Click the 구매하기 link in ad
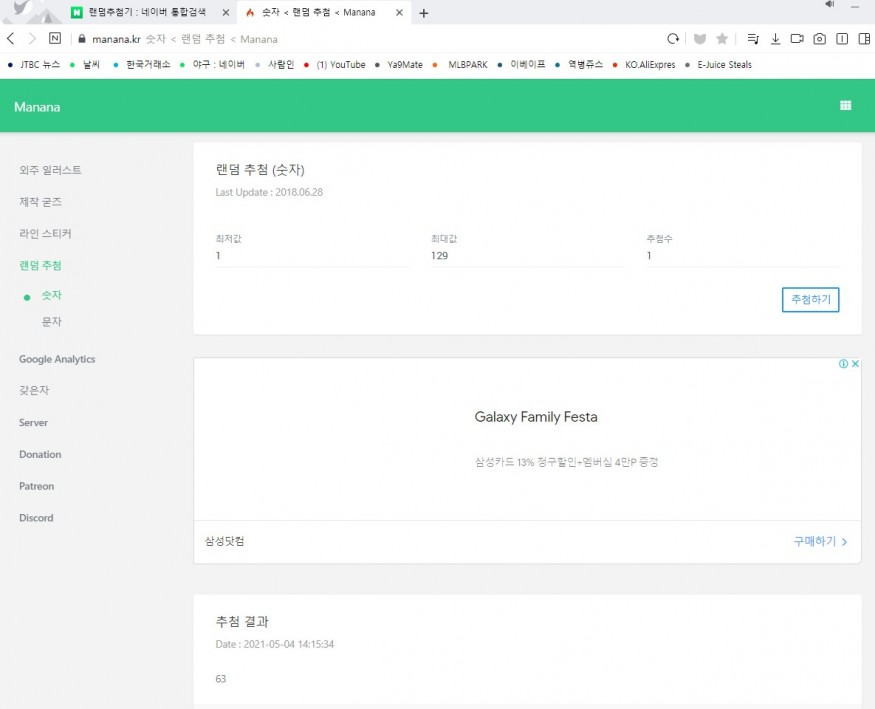Screen dimensions: 875x709 pyautogui.click(x=819, y=541)
